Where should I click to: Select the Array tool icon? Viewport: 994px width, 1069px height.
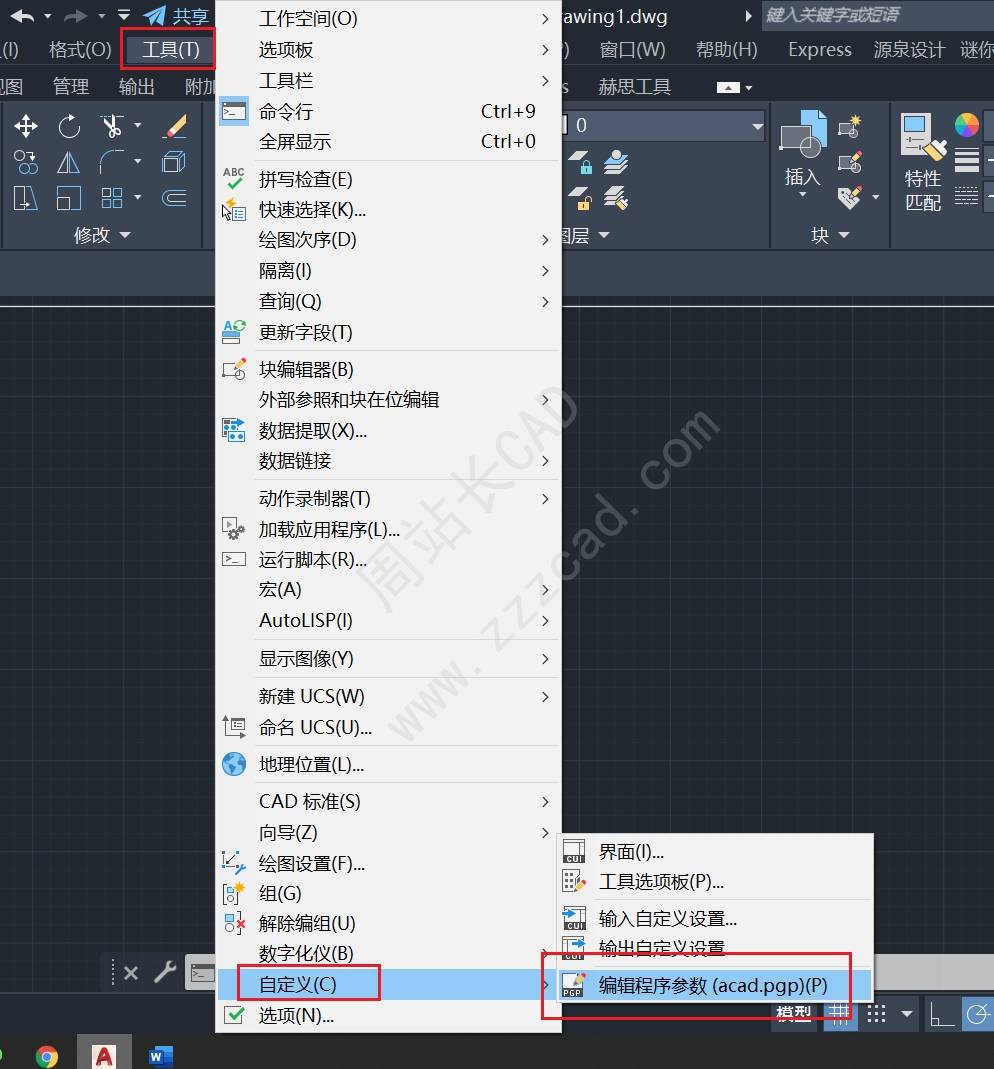pos(112,198)
